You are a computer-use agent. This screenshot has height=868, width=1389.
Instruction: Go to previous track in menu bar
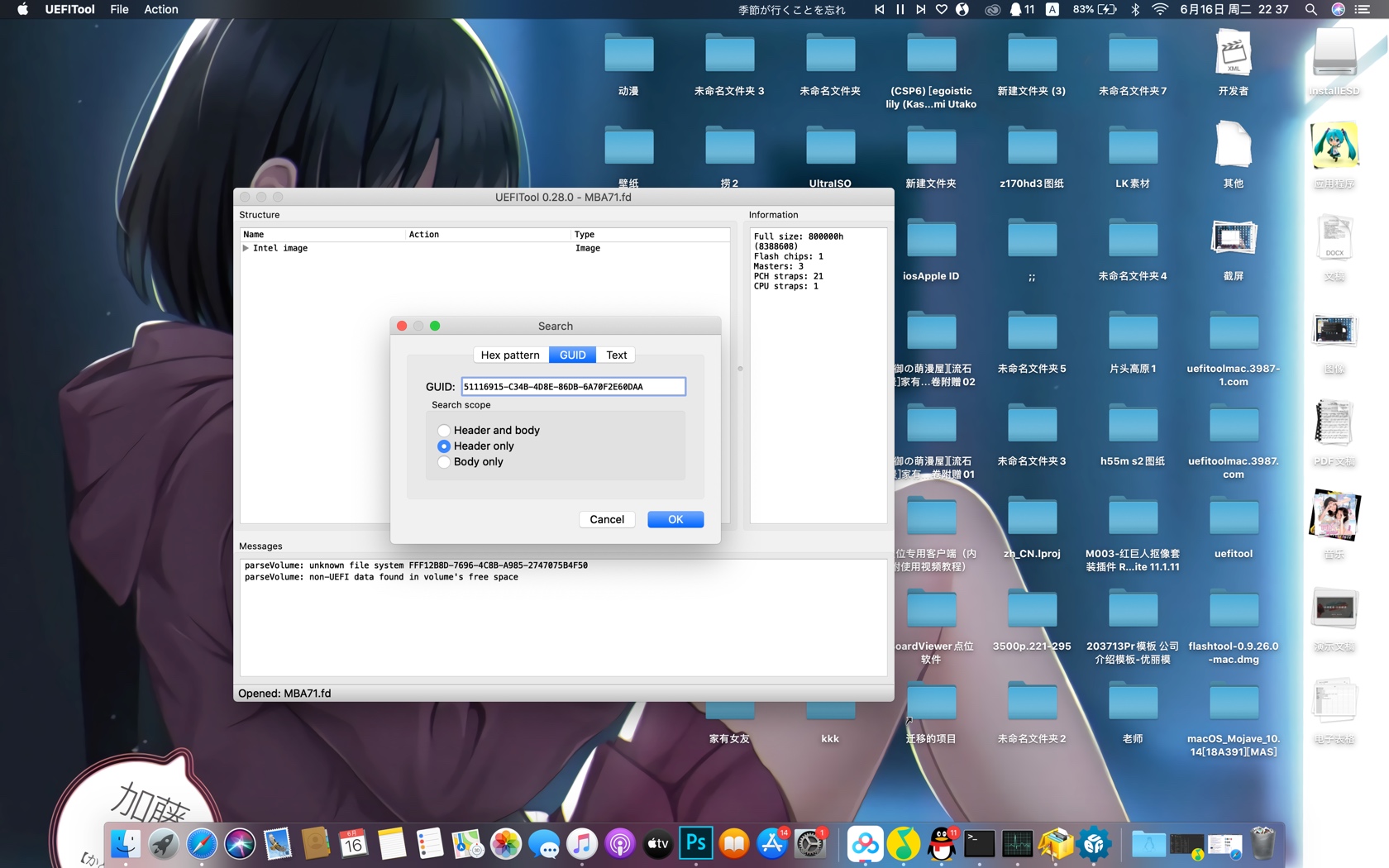click(879, 9)
